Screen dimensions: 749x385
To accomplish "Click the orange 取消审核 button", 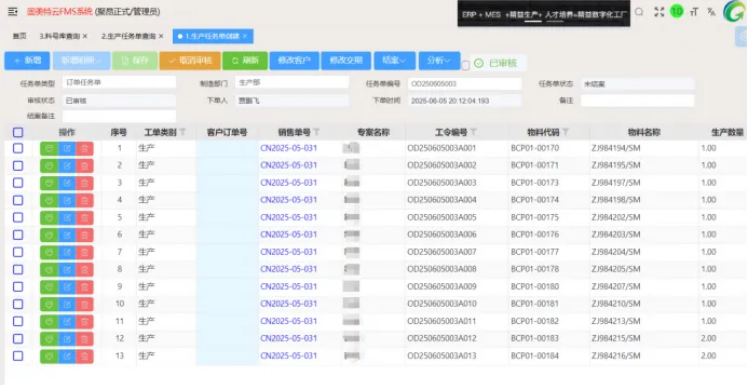I will click(x=190, y=61).
